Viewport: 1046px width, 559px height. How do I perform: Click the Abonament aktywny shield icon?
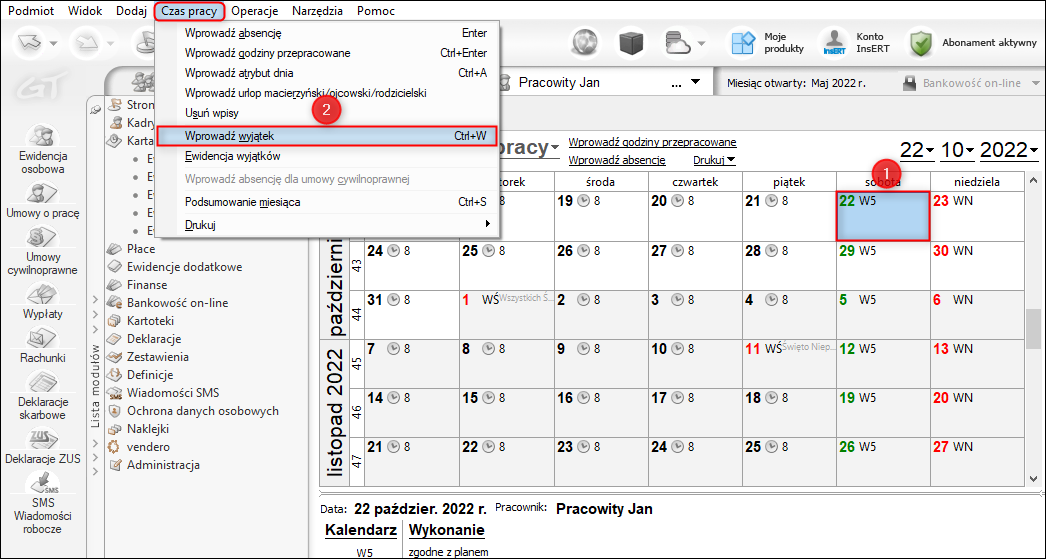point(921,43)
